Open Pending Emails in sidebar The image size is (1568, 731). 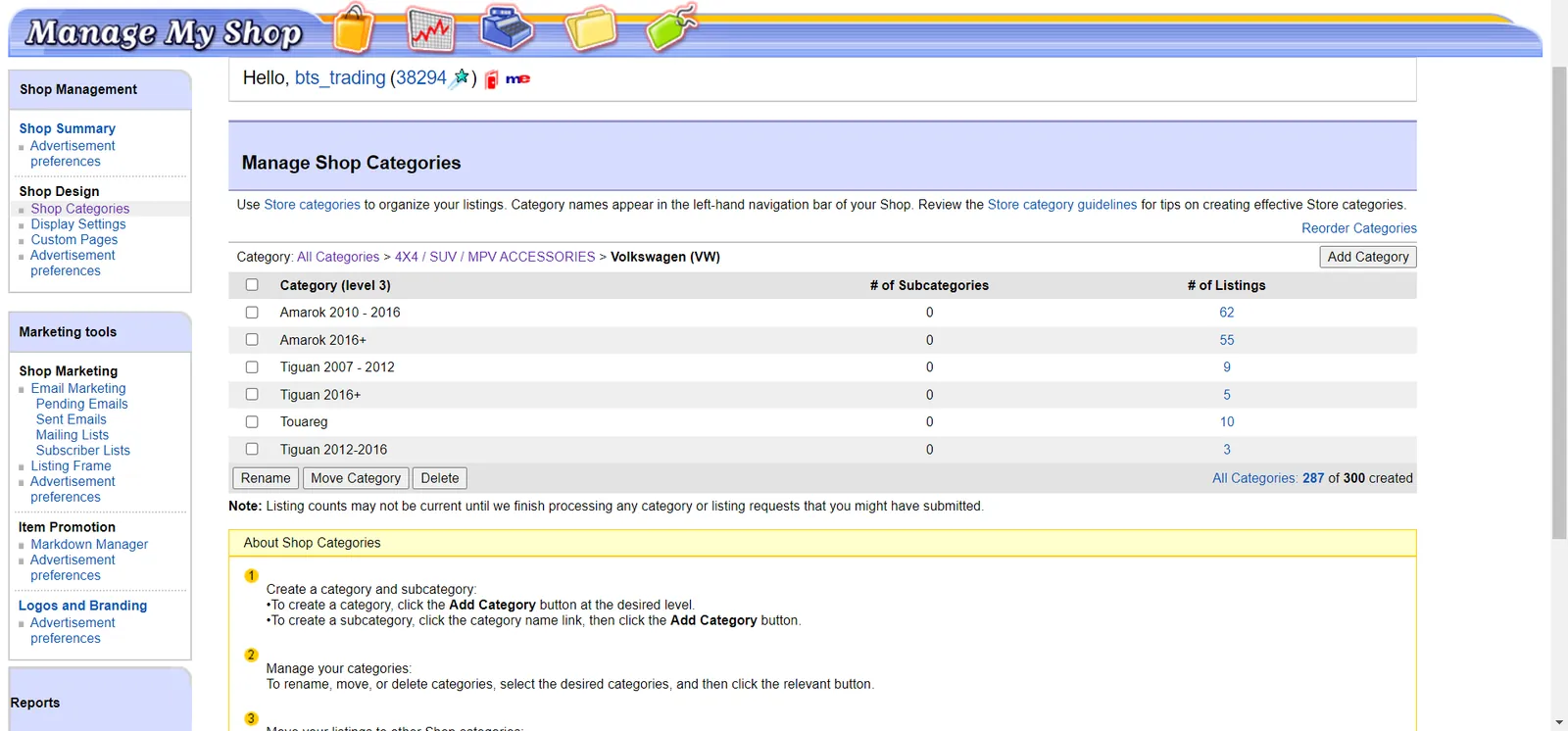(81, 405)
